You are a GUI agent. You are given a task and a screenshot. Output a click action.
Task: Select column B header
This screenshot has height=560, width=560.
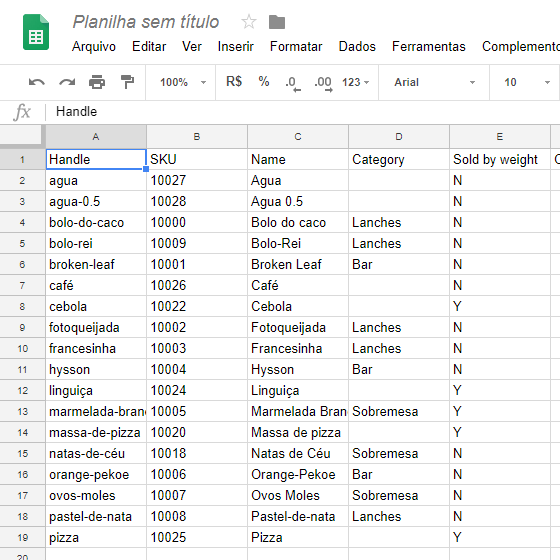pos(197,136)
